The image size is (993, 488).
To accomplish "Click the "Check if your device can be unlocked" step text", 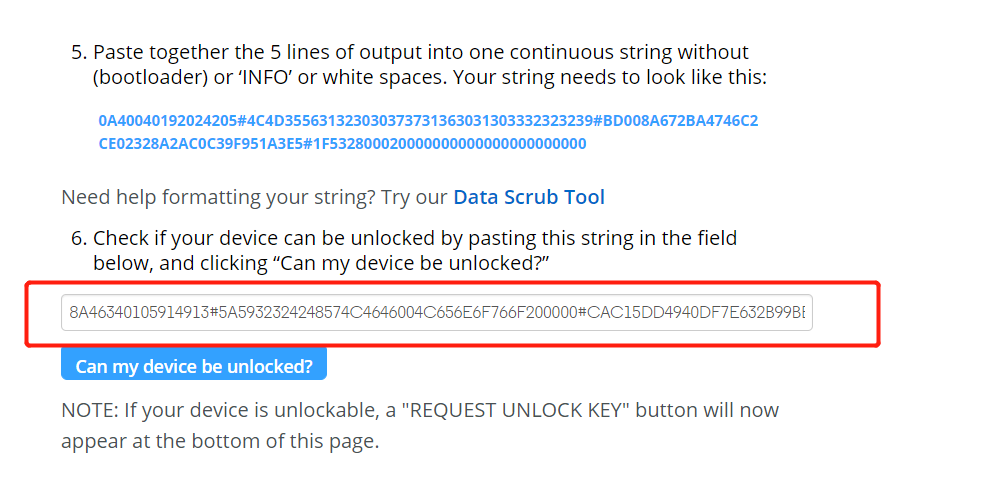I will tap(415, 250).
